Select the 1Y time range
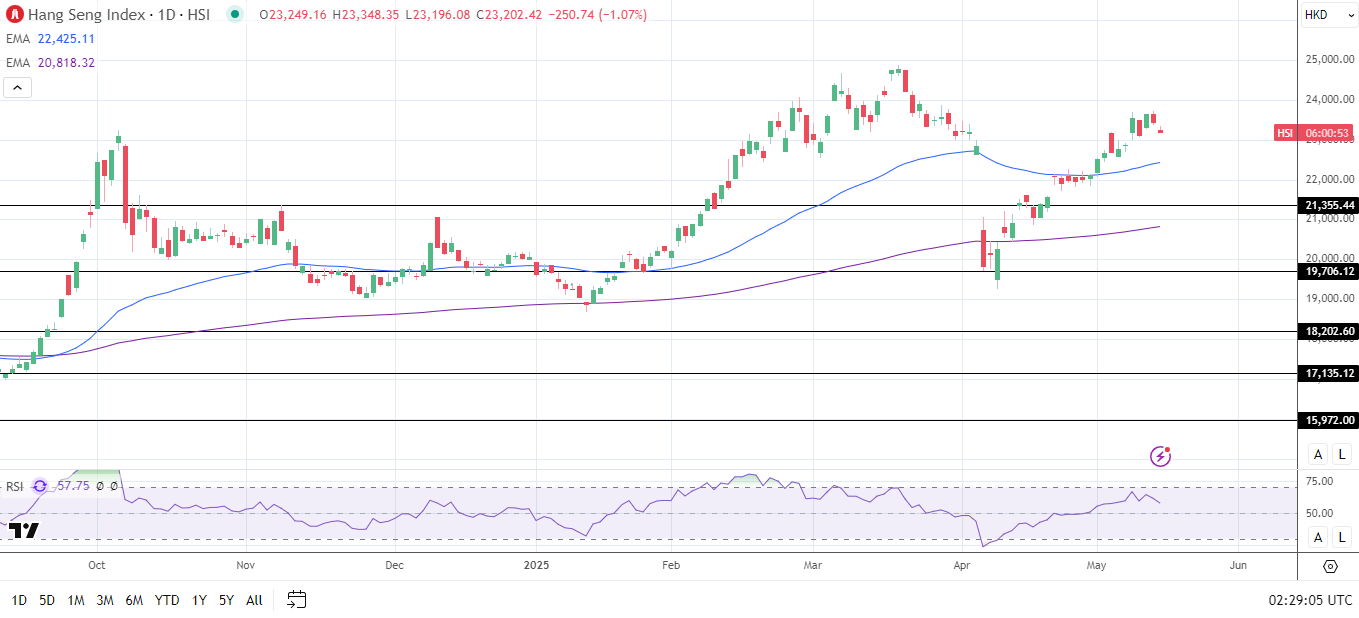The image size is (1359, 618). 199,600
